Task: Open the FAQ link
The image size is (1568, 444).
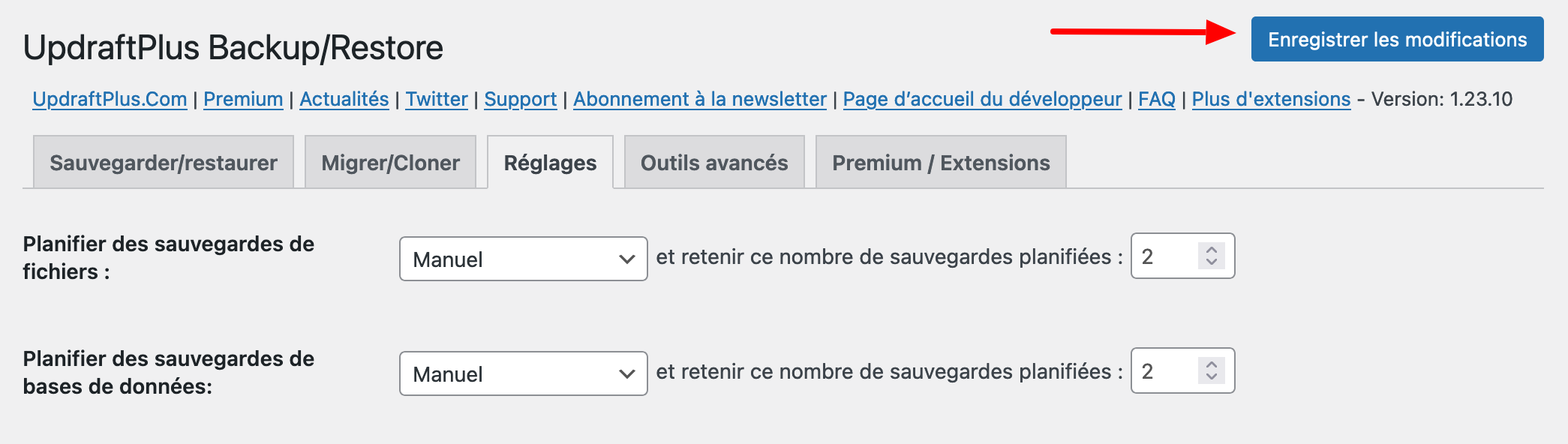Action: [x=1156, y=99]
